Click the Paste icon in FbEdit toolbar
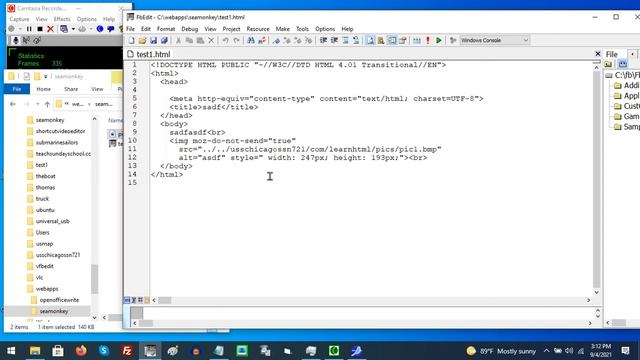 (x=200, y=40)
